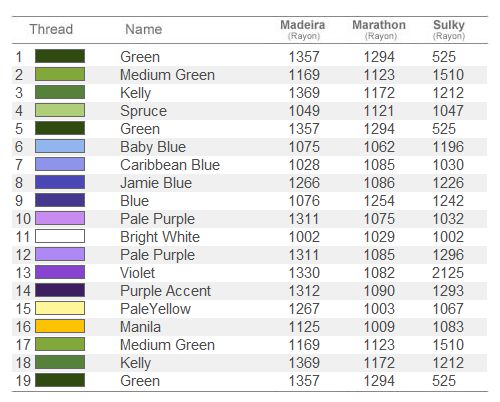Click Madeira code 1266 for Jamie Blue

tap(304, 183)
